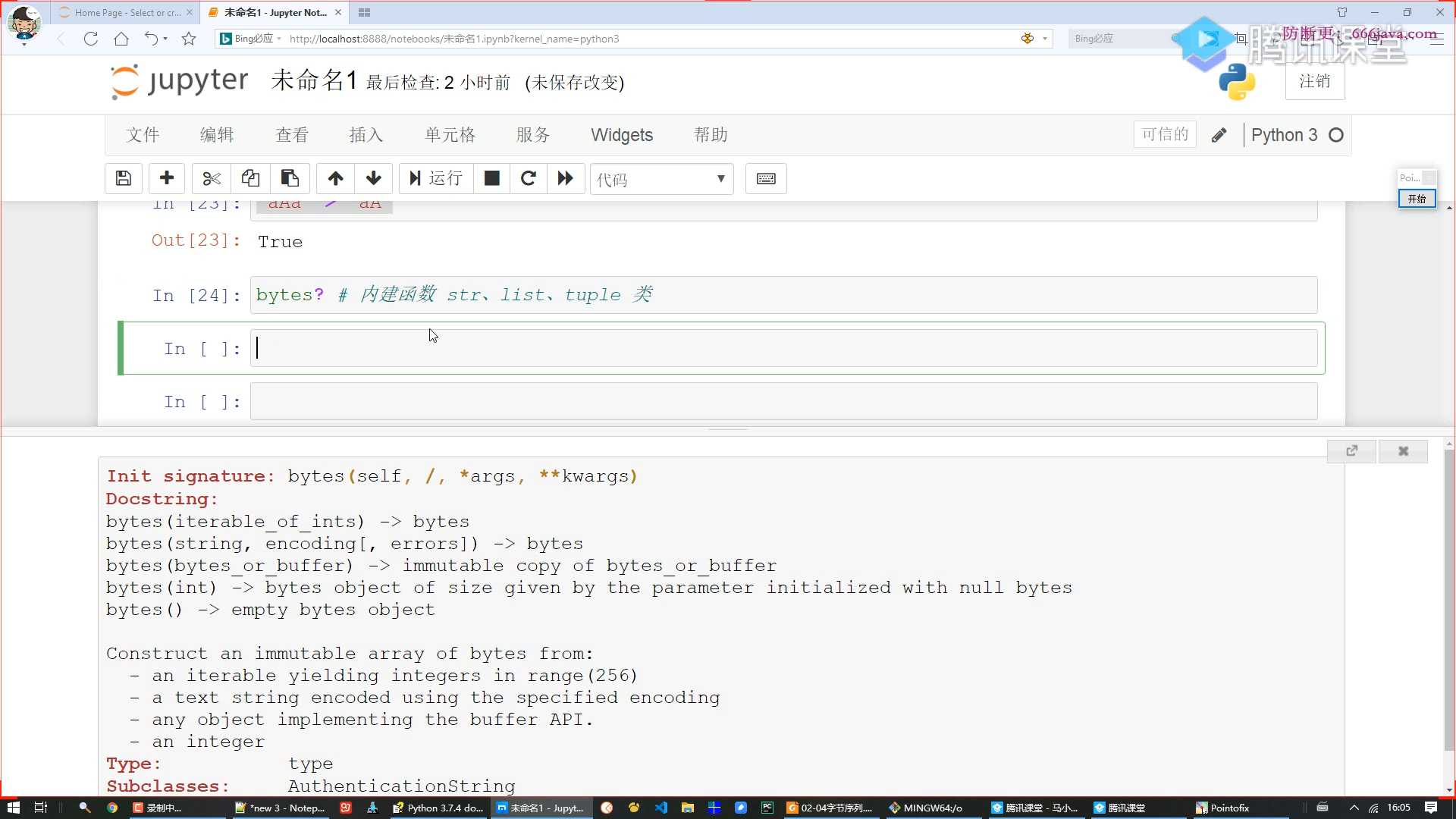
Task: Open the 插入 menu
Action: 366,135
